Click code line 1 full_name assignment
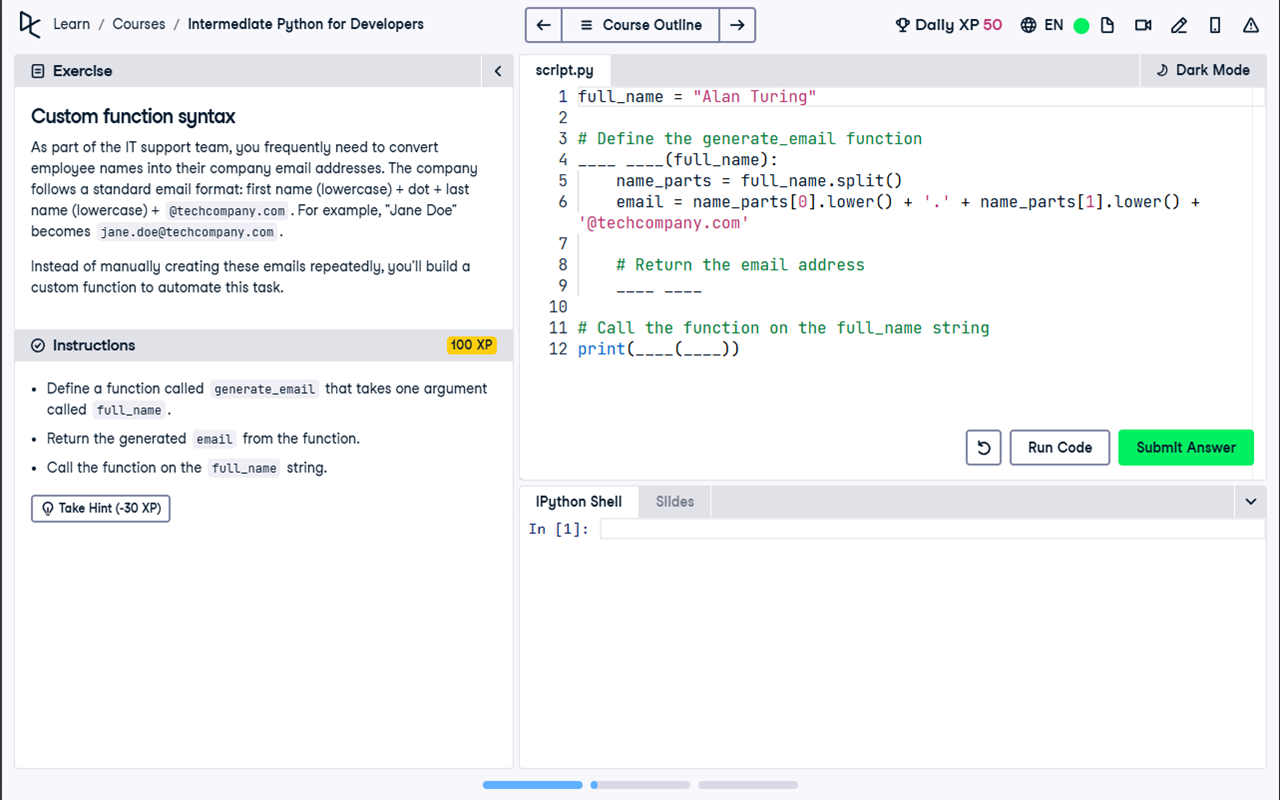The image size is (1280, 800). click(697, 97)
